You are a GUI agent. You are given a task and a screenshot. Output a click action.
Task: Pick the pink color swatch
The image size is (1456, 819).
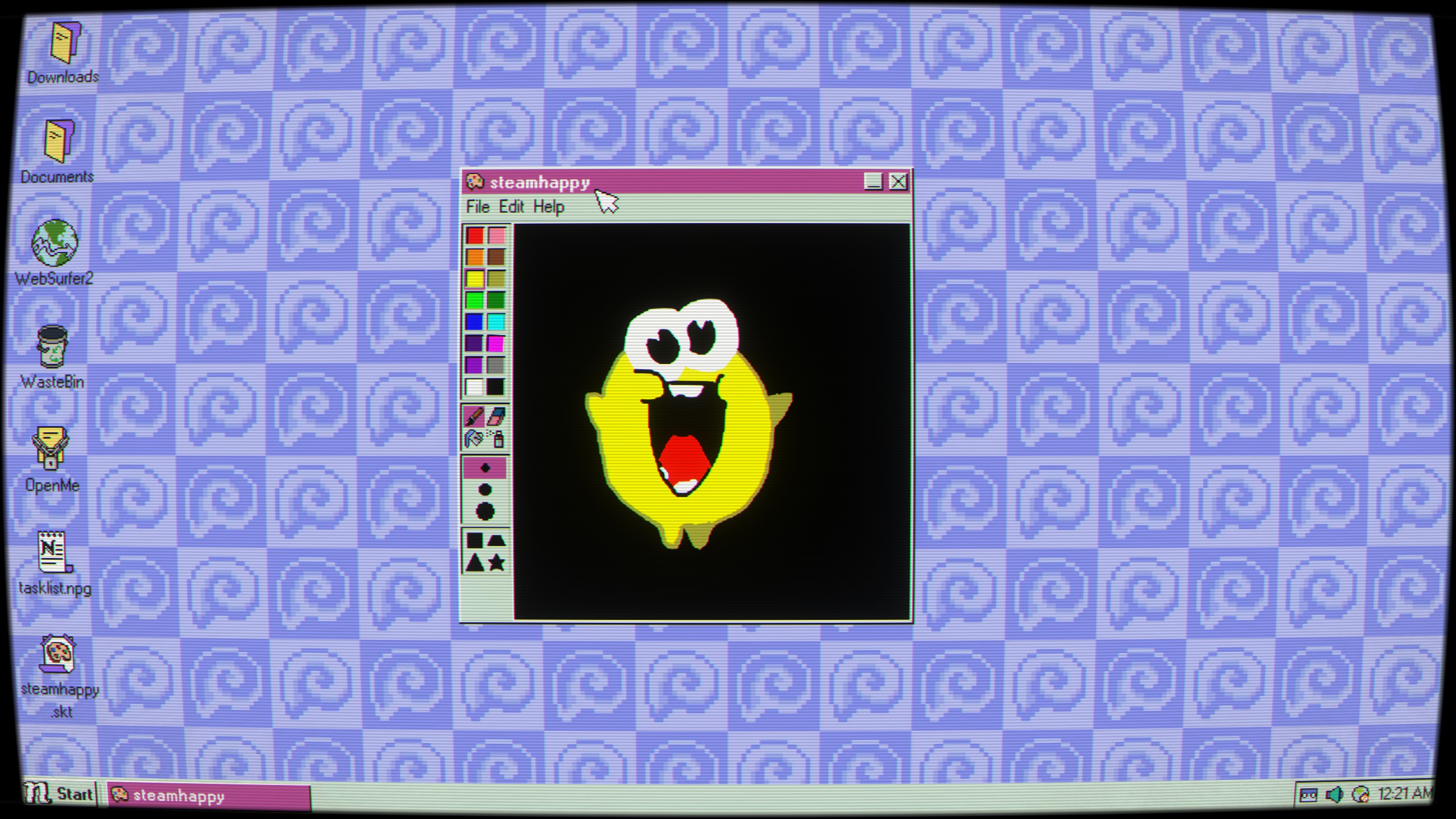(496, 235)
